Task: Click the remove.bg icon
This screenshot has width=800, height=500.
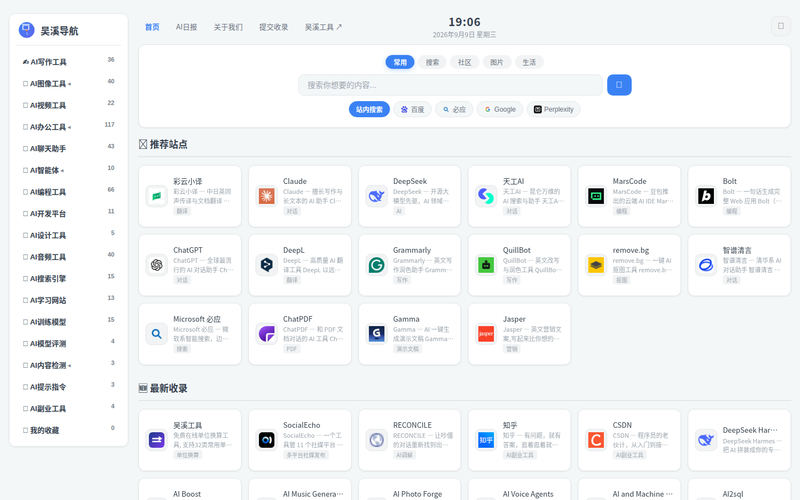Action: (596, 265)
